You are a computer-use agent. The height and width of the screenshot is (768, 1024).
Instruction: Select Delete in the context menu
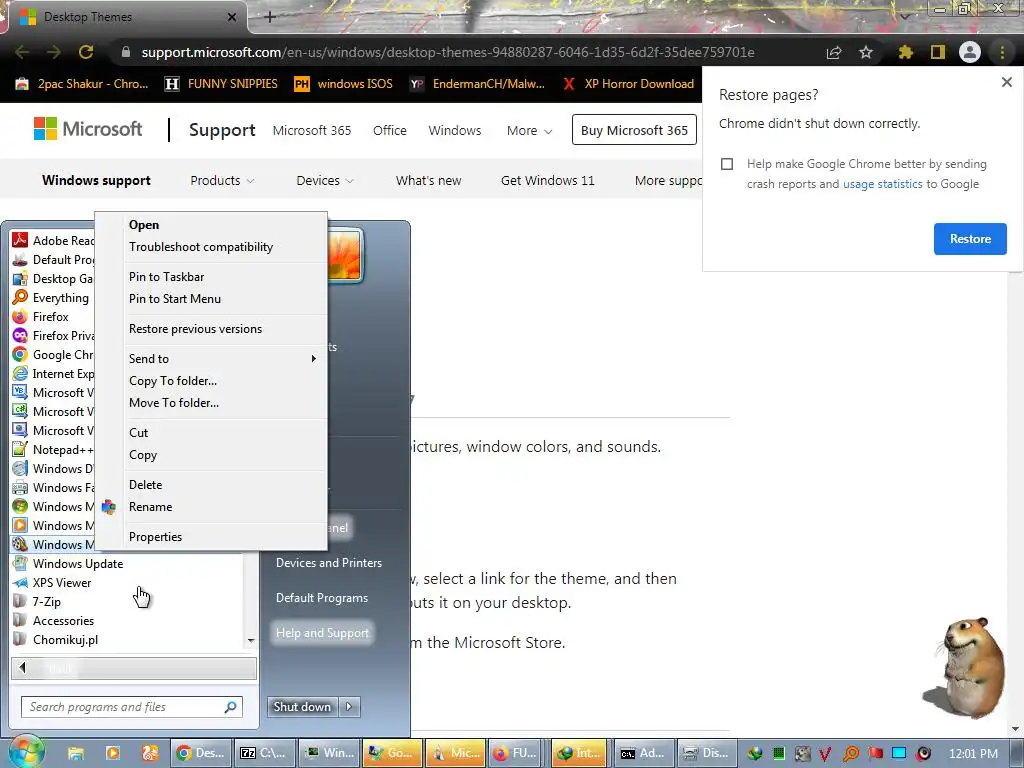[x=222, y=485]
